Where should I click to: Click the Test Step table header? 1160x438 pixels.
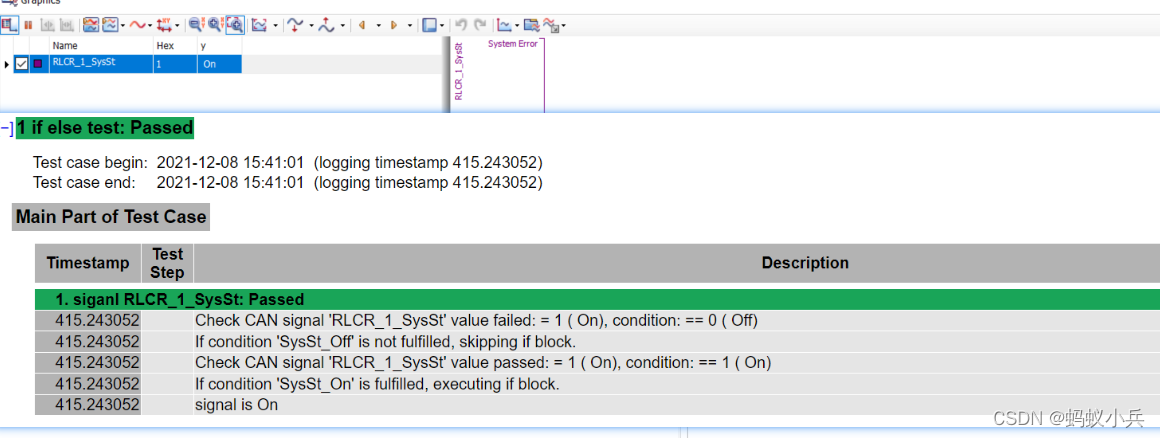tap(167, 263)
